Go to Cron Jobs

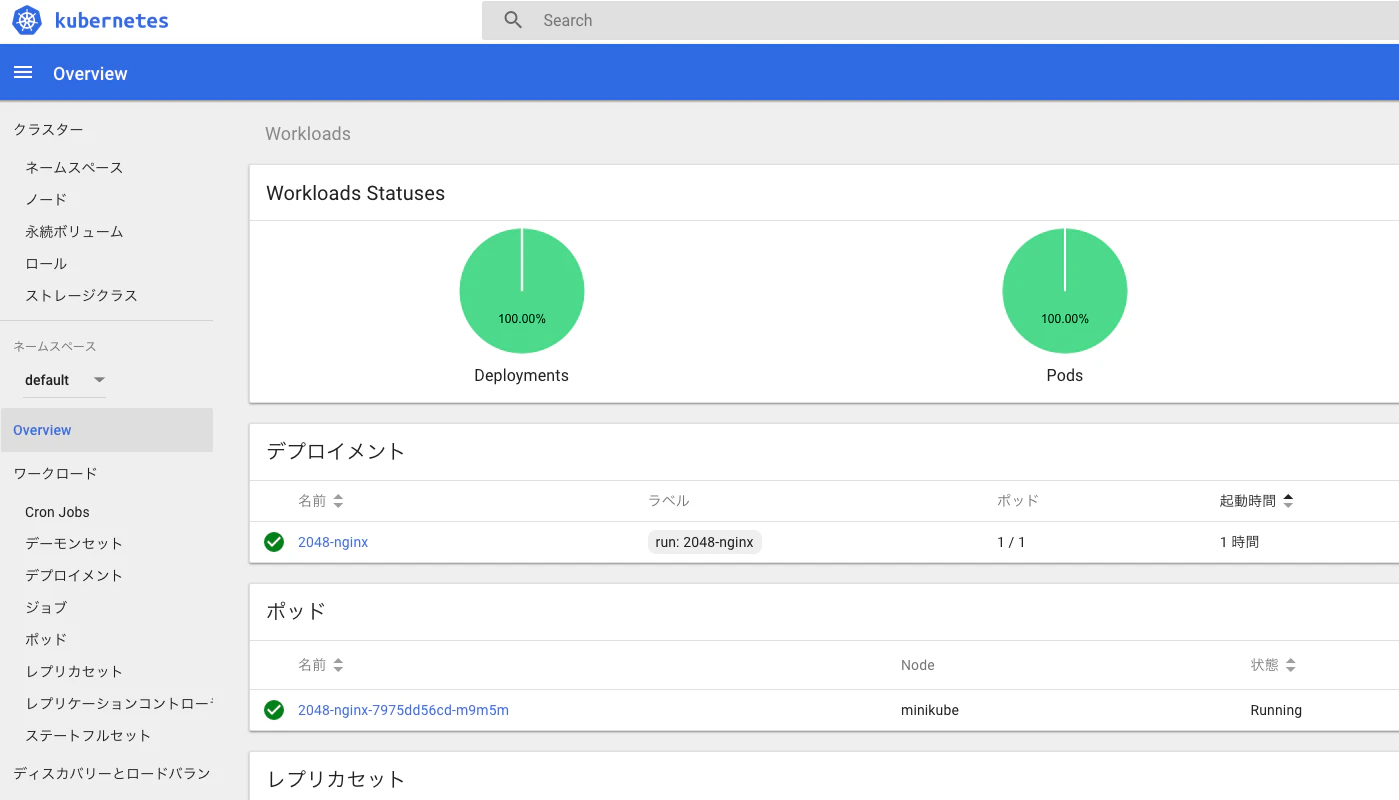click(57, 512)
